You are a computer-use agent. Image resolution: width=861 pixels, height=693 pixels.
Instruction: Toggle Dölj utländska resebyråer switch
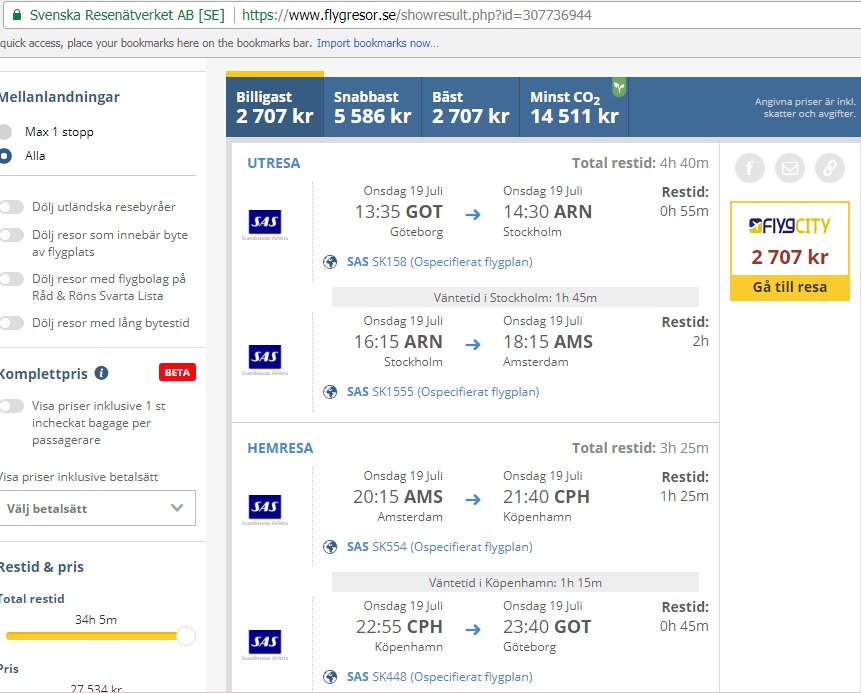[x=12, y=207]
